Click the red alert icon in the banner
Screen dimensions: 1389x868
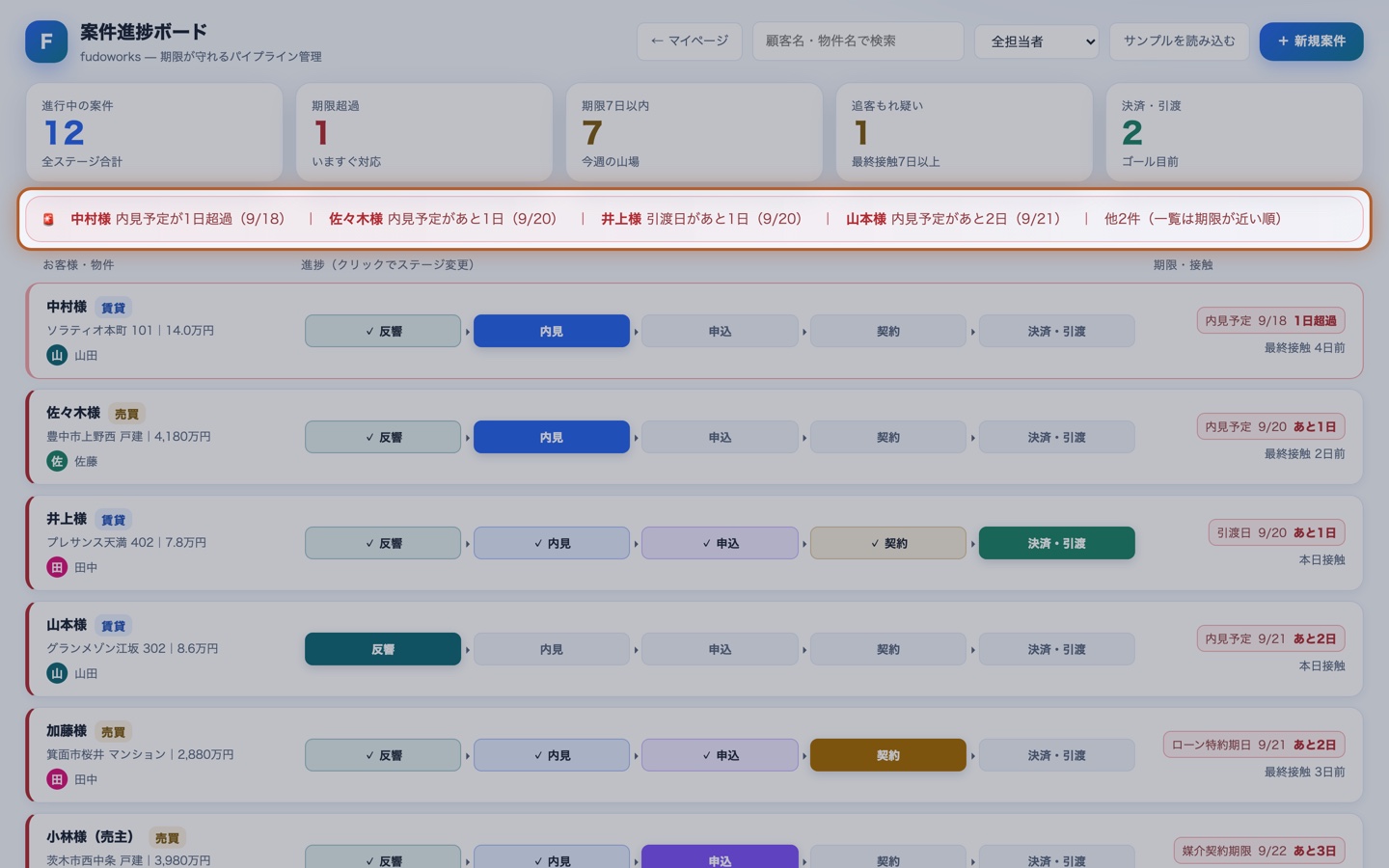coord(48,220)
